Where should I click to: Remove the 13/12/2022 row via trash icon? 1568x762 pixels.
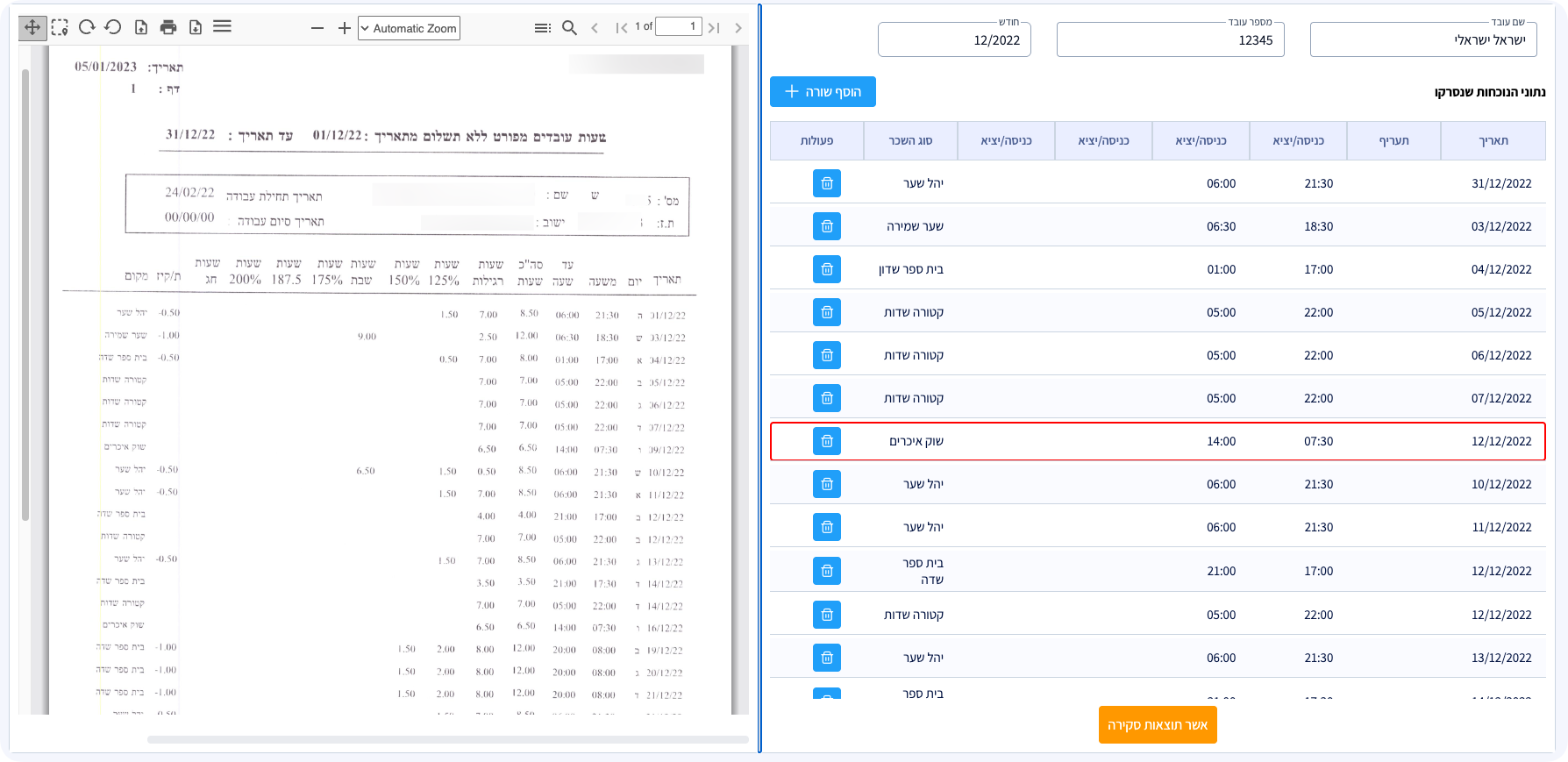pyautogui.click(x=826, y=658)
